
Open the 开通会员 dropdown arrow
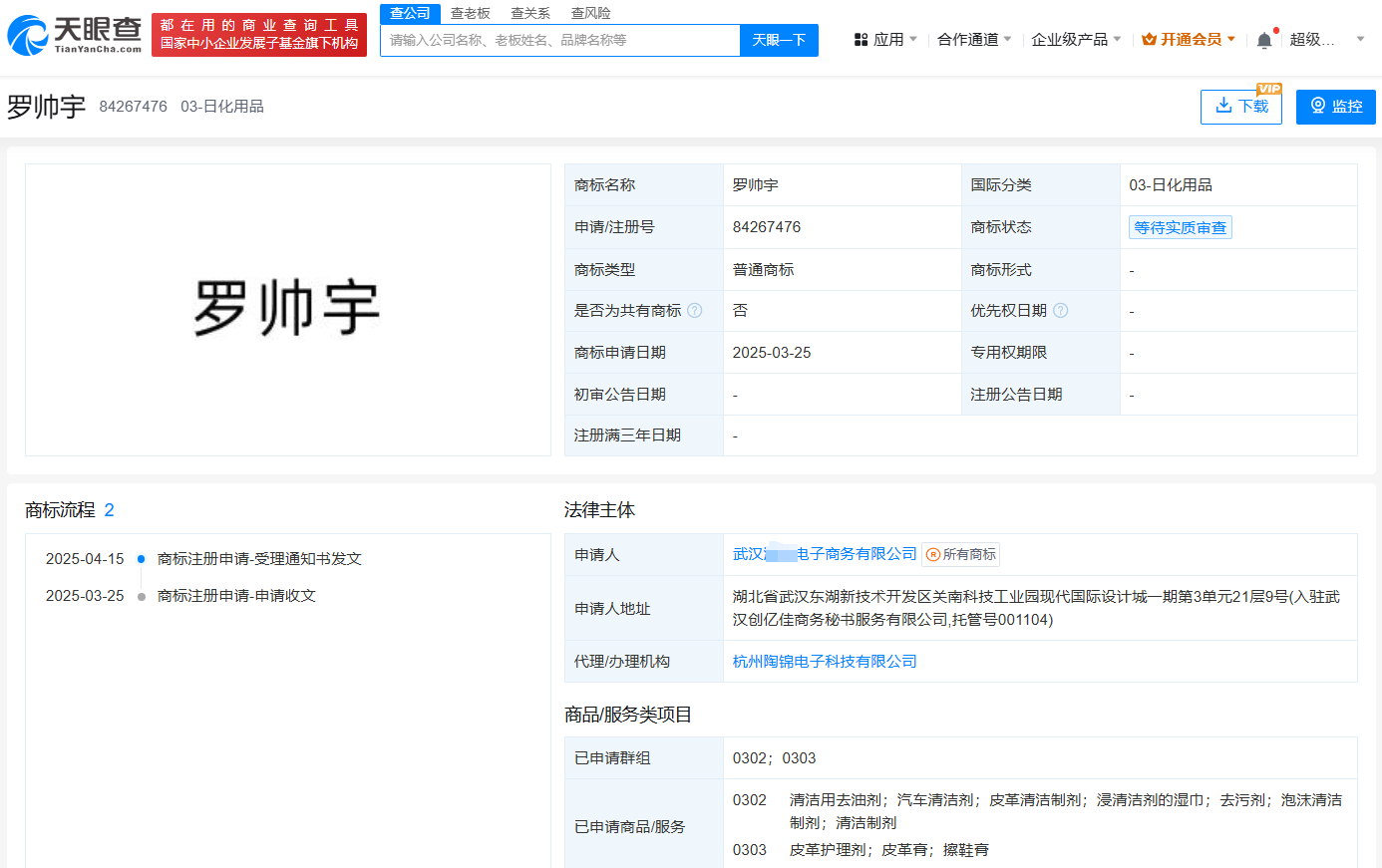[x=1231, y=40]
